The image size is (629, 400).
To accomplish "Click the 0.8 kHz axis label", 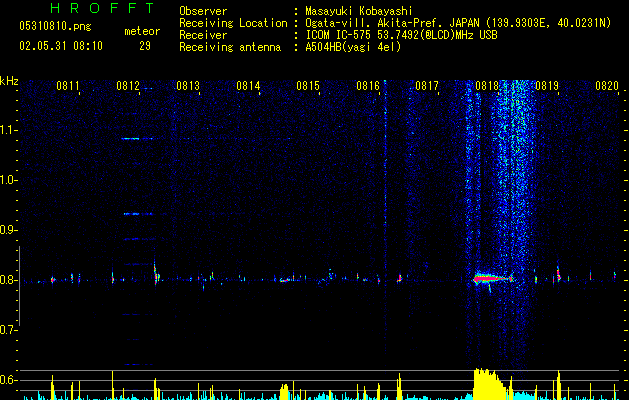I will (8, 280).
